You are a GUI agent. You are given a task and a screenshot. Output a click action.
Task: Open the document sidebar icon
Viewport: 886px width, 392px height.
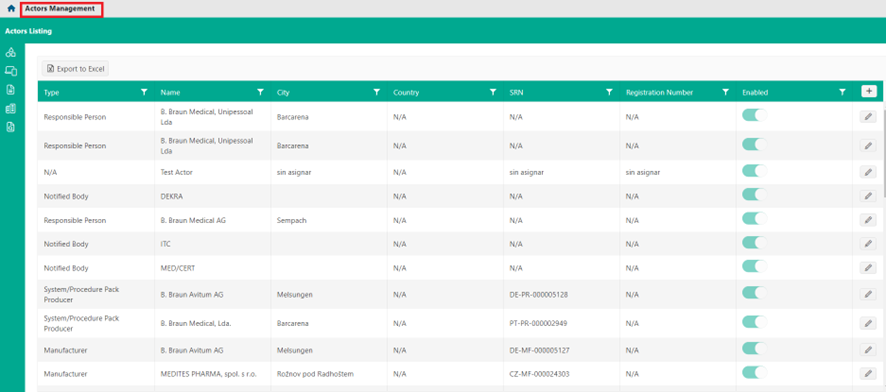coord(11,90)
